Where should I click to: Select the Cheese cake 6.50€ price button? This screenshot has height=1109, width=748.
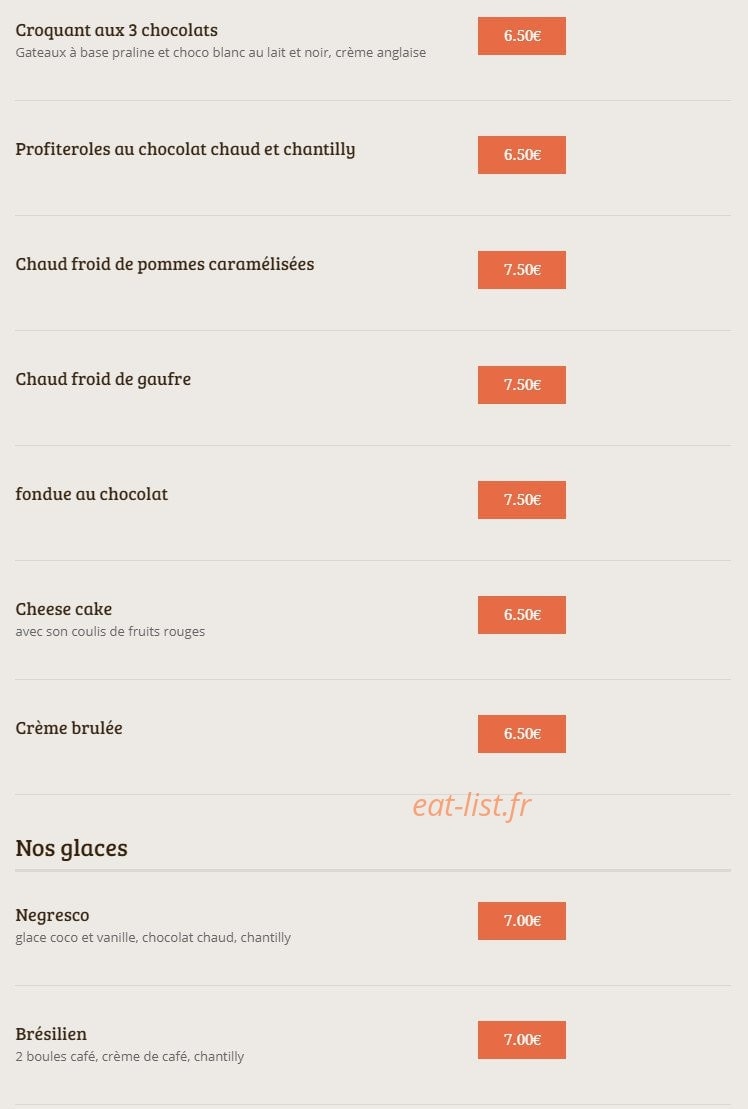522,615
